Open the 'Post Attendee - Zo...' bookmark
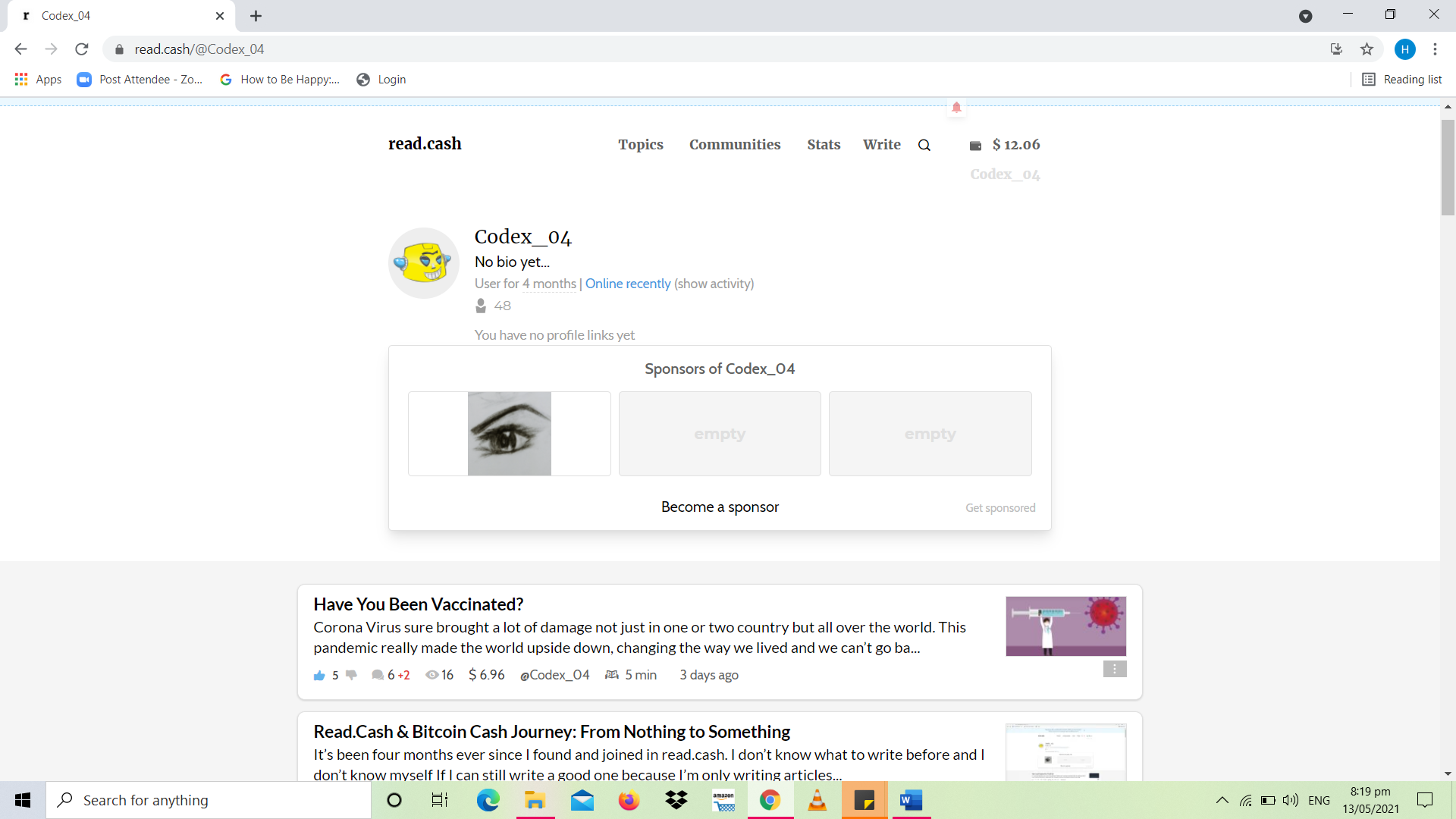This screenshot has width=1456, height=819. [140, 80]
